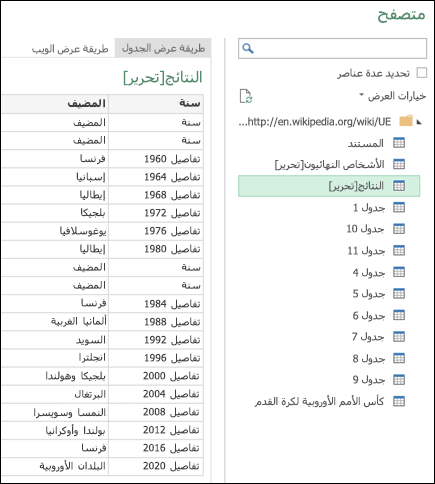Click the سنة column header
Screen dimensions: 435x484
click(x=156, y=104)
